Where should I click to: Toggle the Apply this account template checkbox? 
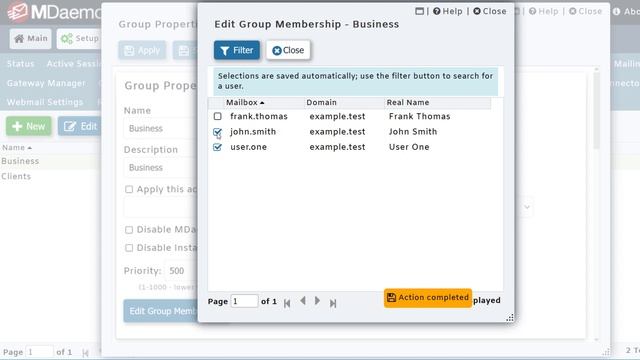(x=129, y=189)
